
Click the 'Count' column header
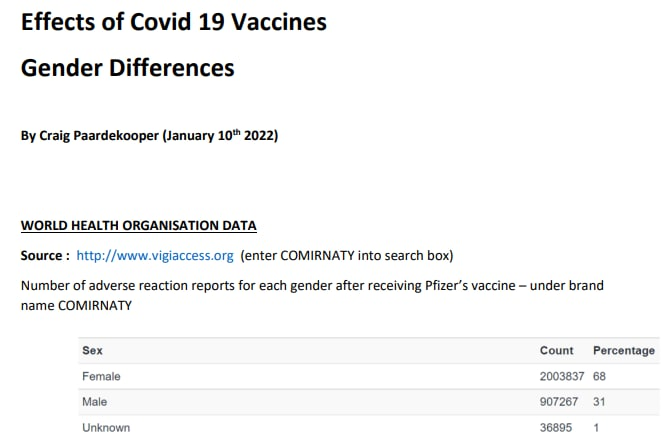coord(556,351)
